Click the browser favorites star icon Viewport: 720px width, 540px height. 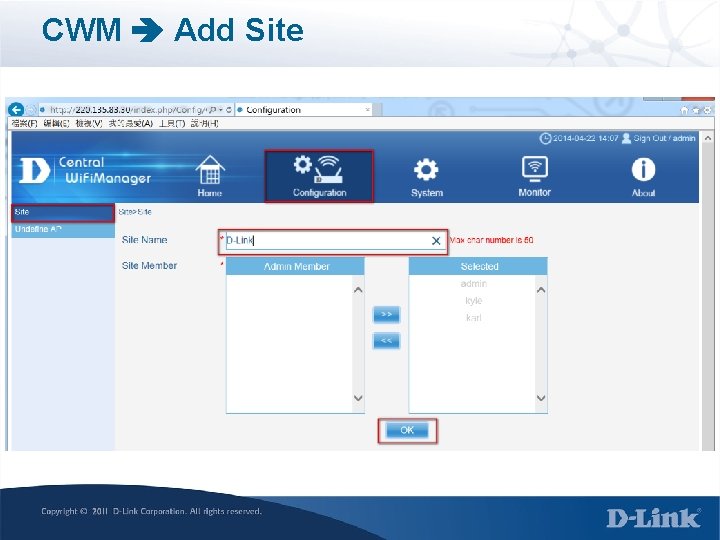(696, 110)
